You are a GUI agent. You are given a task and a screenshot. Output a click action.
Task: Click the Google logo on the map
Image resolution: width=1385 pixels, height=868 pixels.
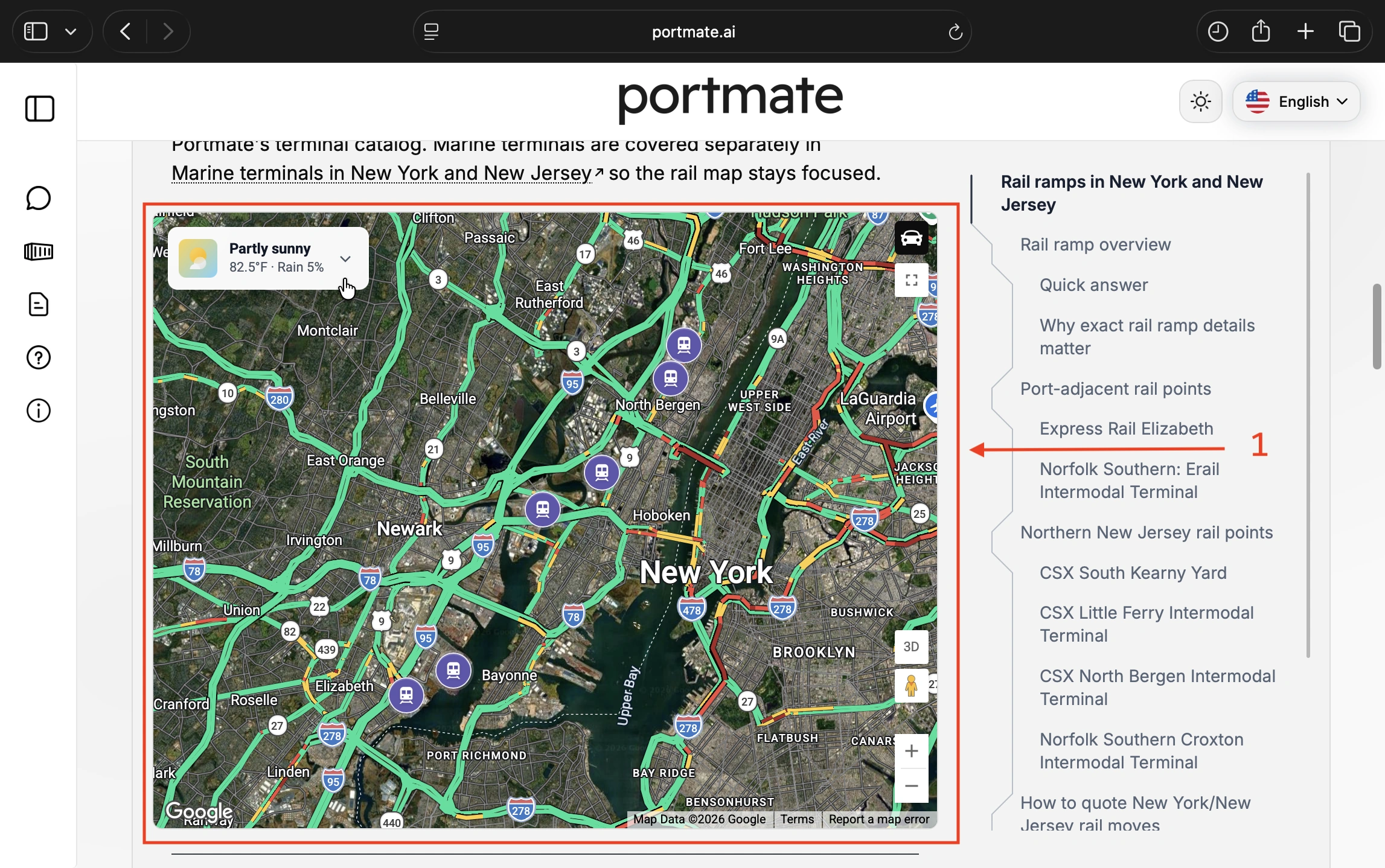tap(199, 811)
